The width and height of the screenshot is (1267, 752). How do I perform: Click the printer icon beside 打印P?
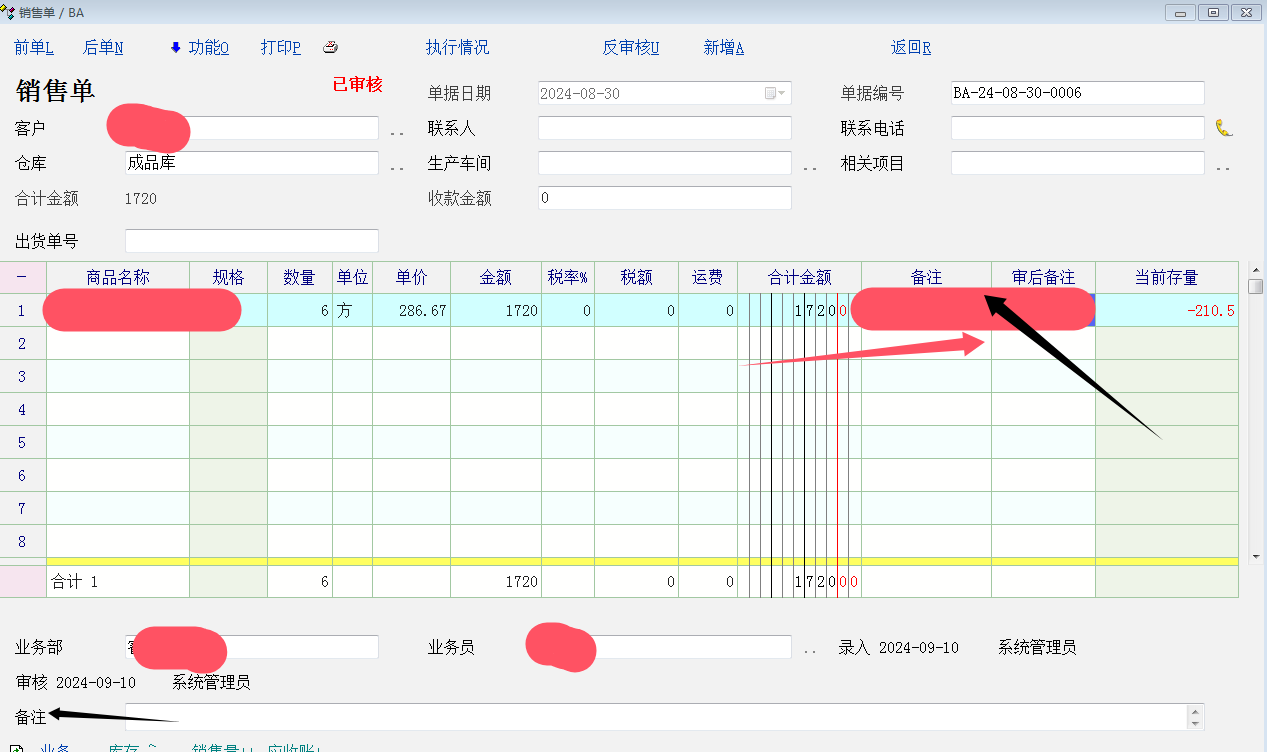(x=331, y=48)
